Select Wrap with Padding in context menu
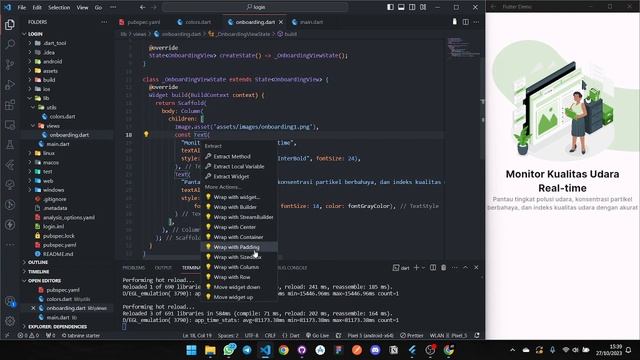 pyautogui.click(x=239, y=247)
